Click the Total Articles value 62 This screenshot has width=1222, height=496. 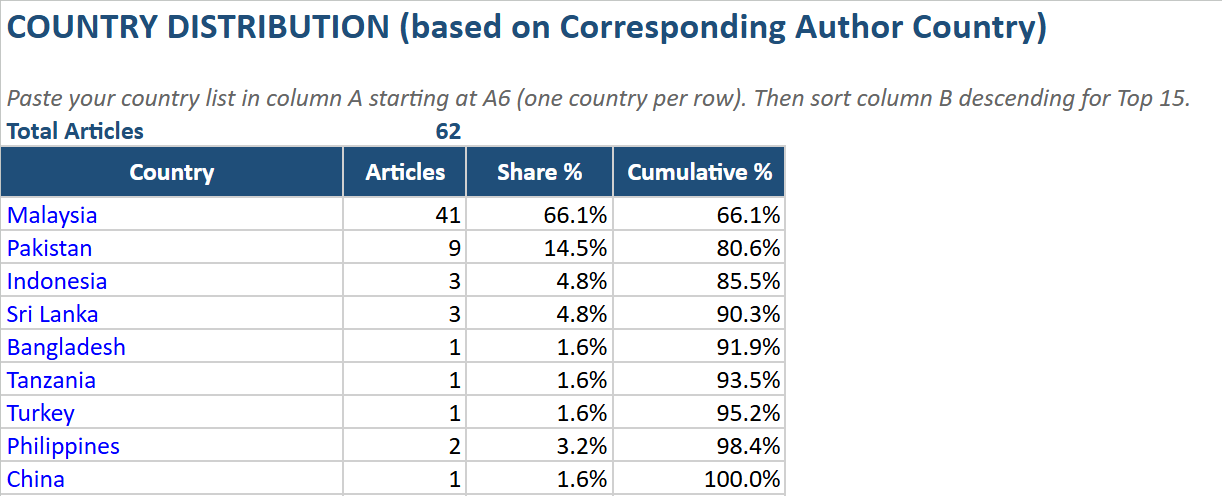point(448,131)
